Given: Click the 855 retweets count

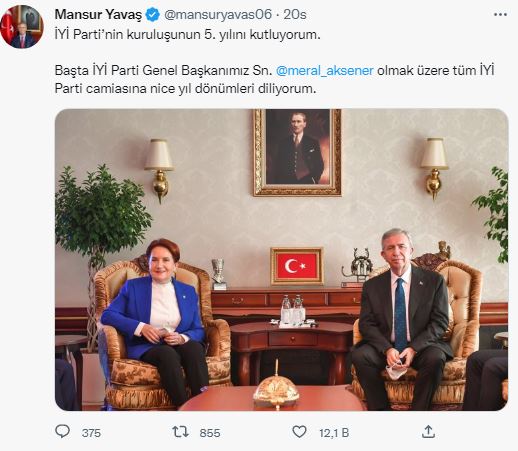Looking at the screenshot, I should 210,433.
